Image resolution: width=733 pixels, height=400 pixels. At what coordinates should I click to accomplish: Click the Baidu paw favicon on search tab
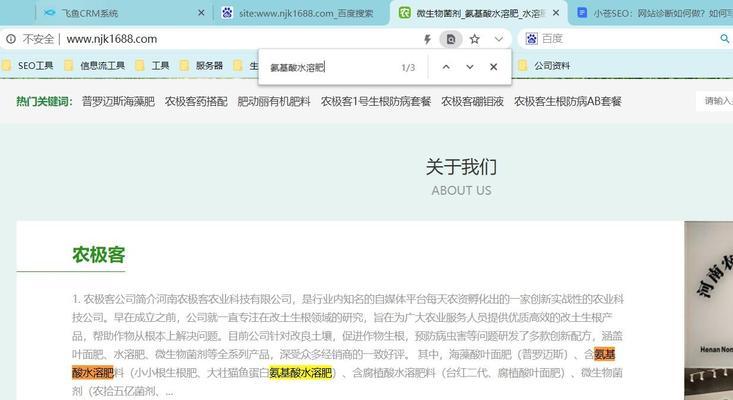(227, 13)
